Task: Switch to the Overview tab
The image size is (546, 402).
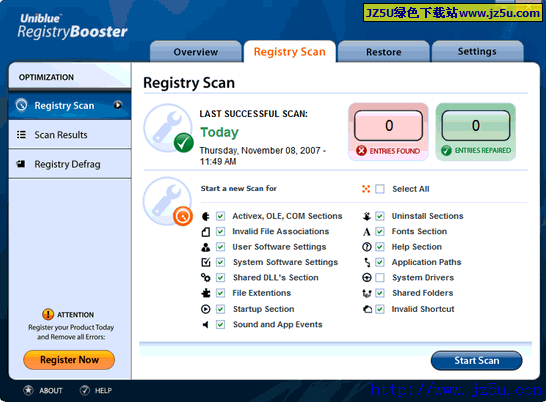Action: click(196, 52)
